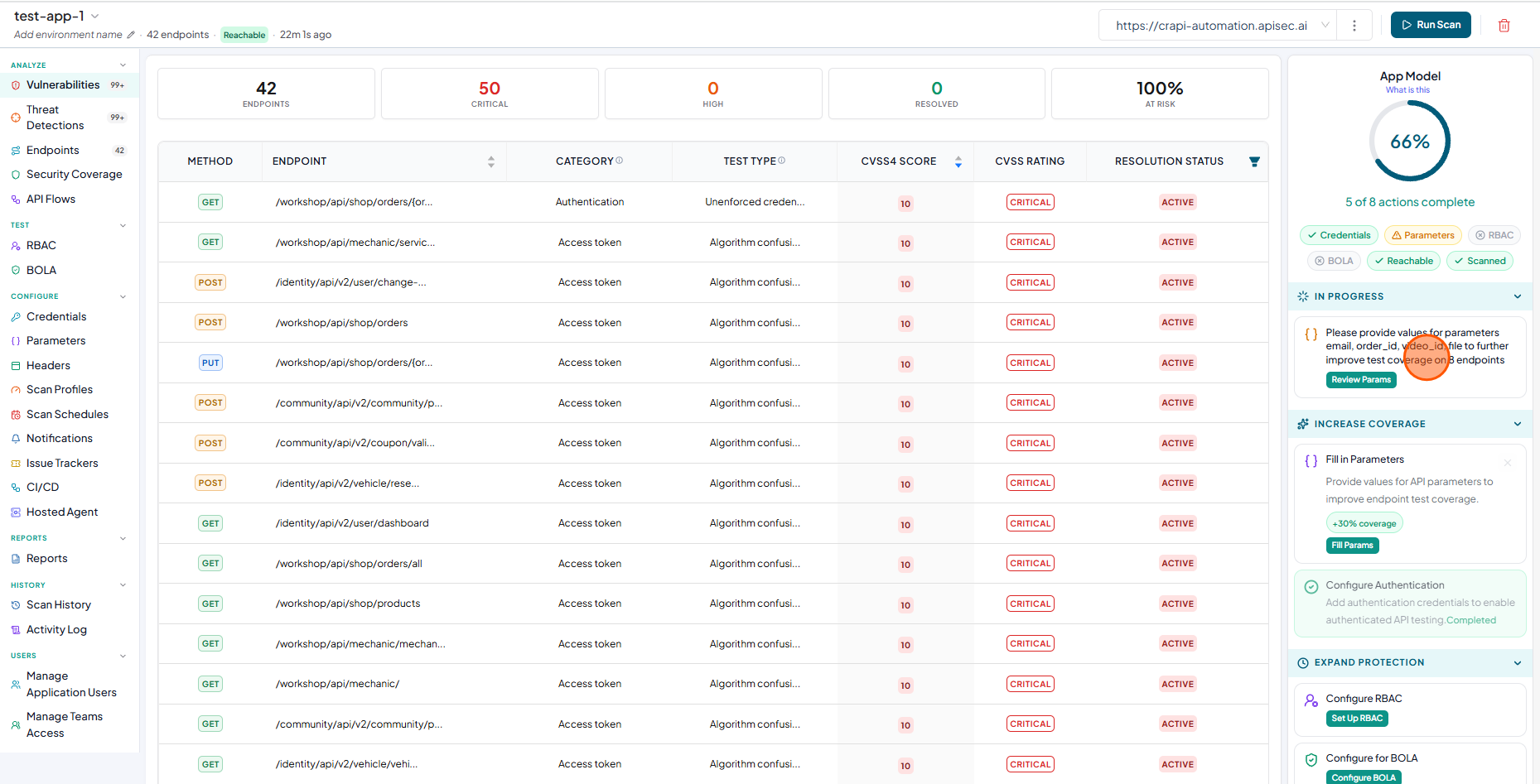Collapse the History sidebar section
The height and width of the screenshot is (784, 1540).
click(123, 585)
